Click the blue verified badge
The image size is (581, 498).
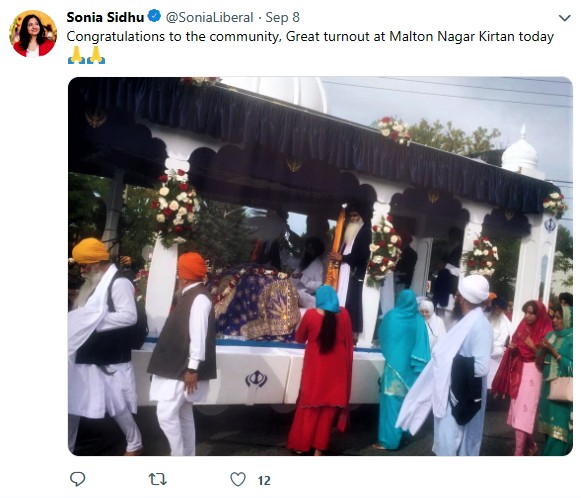point(155,16)
